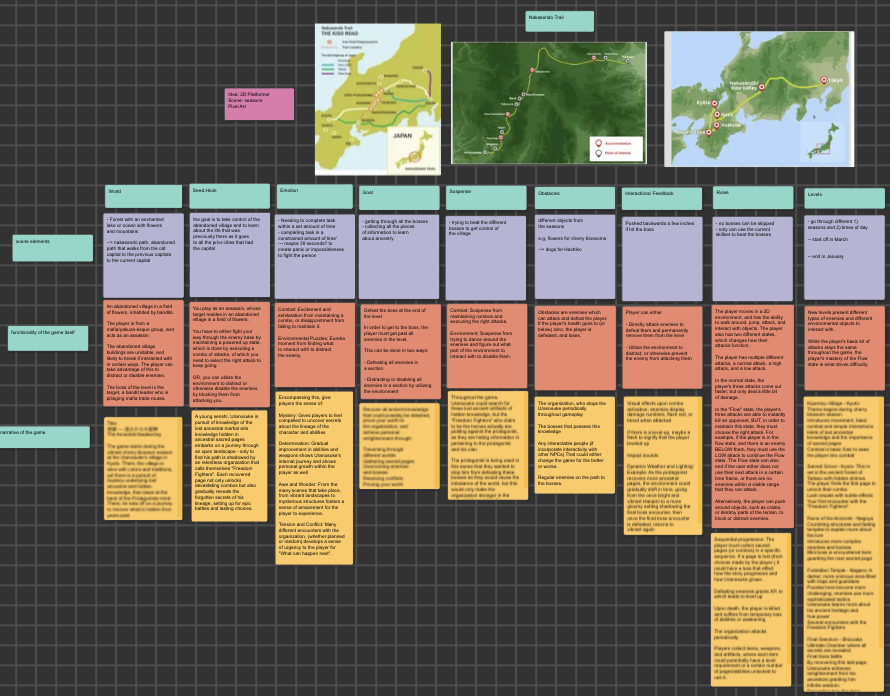Screen dimensions: 890x696
Task: Select 'functionality of the game itself' row label
Action: 49,338
